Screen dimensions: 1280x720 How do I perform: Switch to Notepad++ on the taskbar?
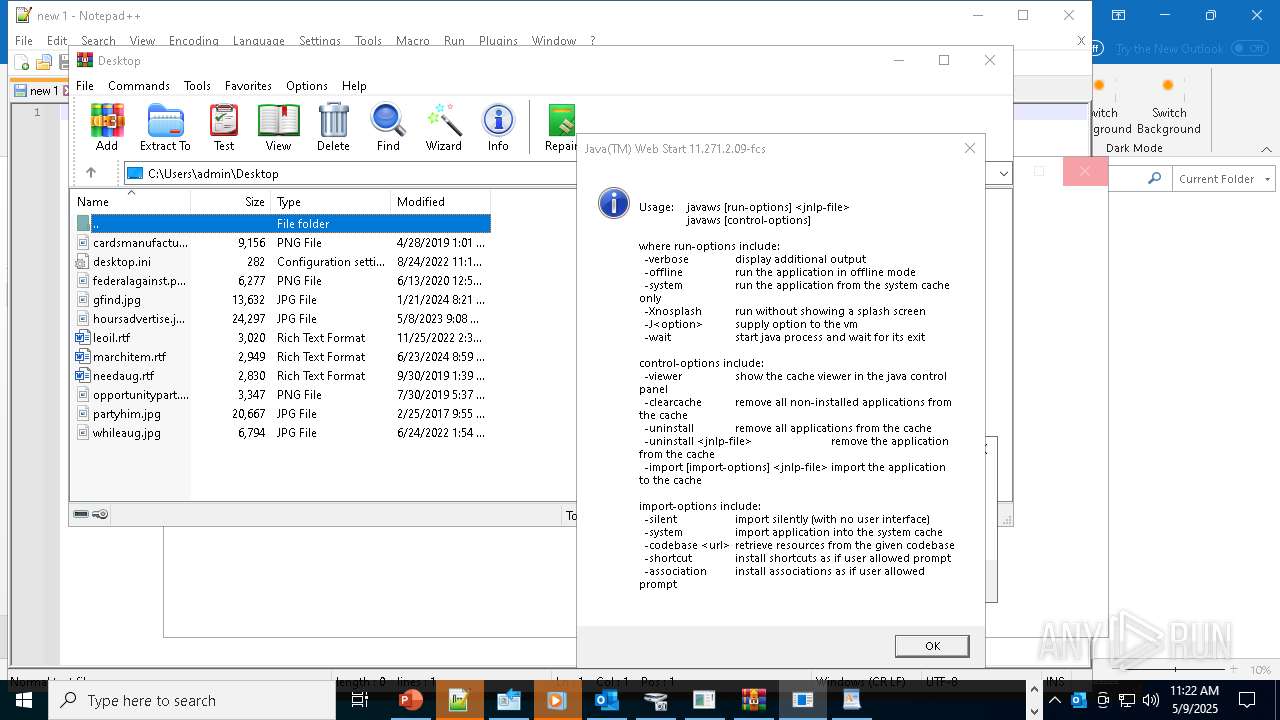tap(459, 700)
